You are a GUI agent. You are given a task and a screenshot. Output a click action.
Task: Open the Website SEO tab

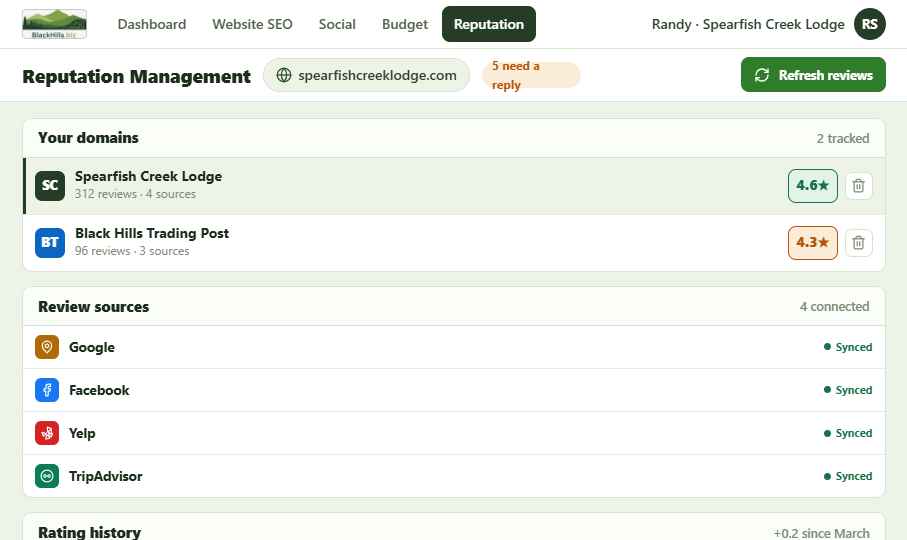point(252,24)
